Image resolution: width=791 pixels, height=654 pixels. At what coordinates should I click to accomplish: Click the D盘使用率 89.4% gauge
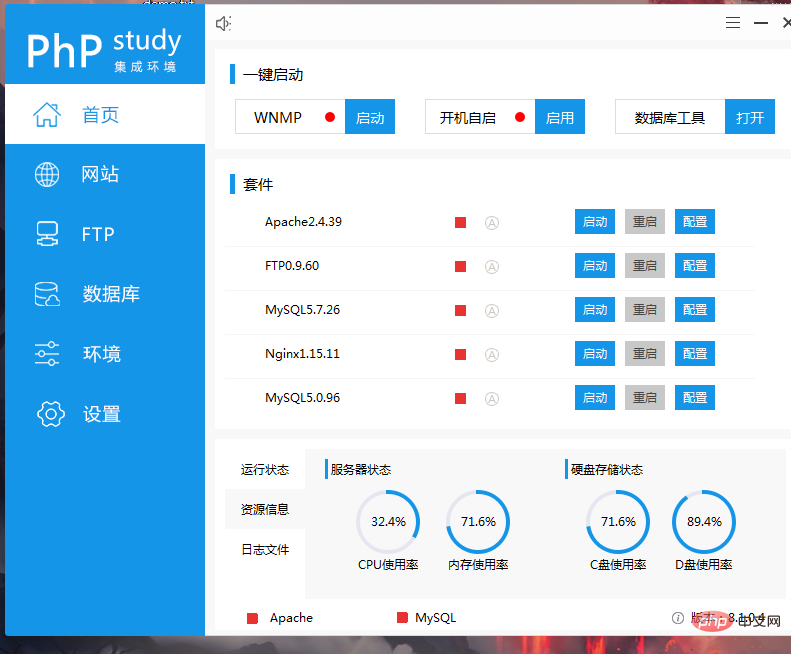pyautogui.click(x=704, y=521)
